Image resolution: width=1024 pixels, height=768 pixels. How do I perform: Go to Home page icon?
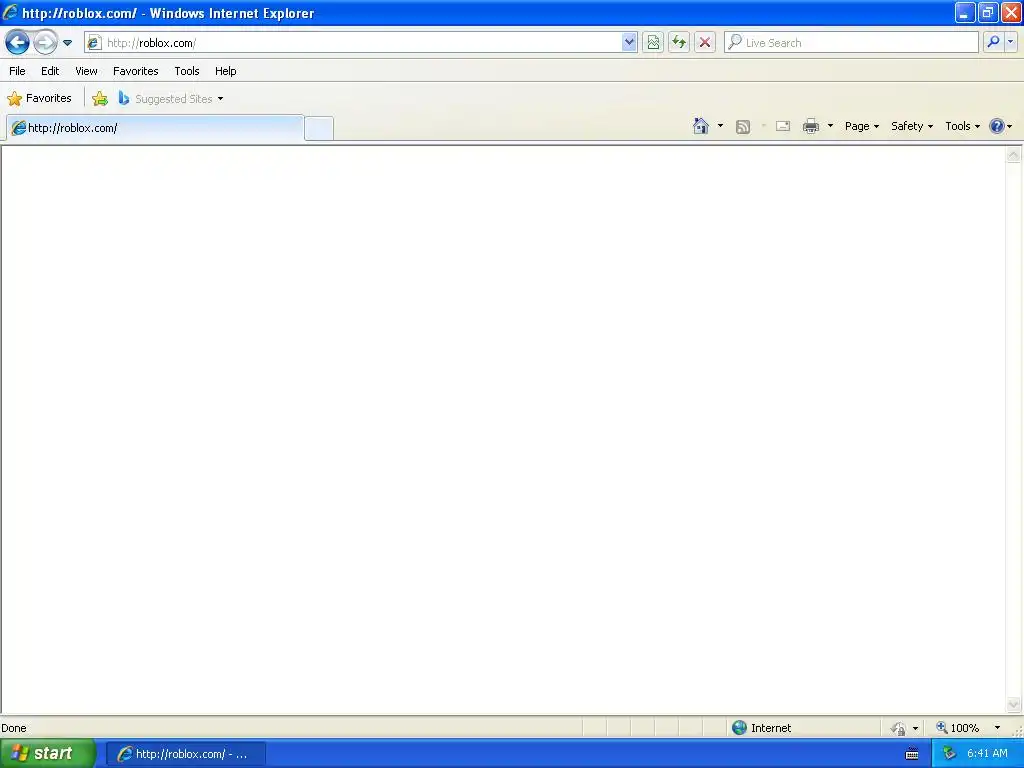point(701,126)
